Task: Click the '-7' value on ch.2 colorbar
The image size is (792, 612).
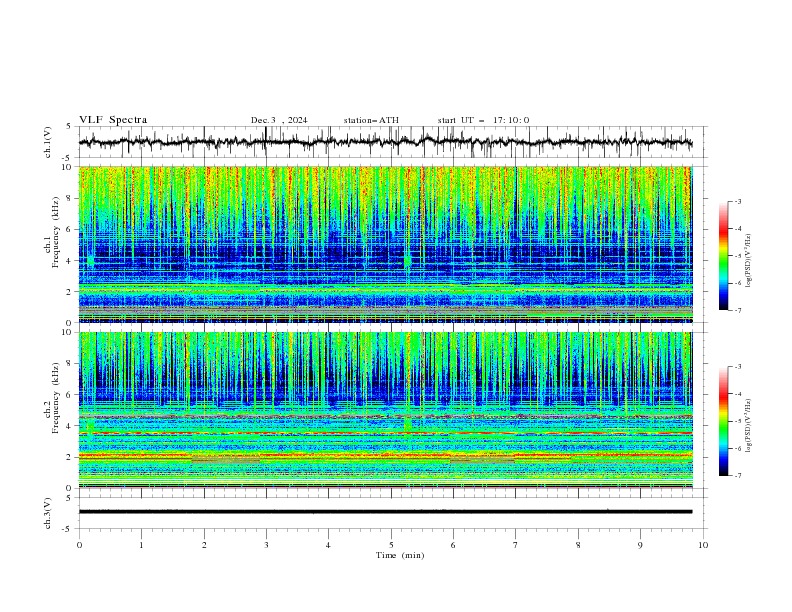Action: click(737, 475)
